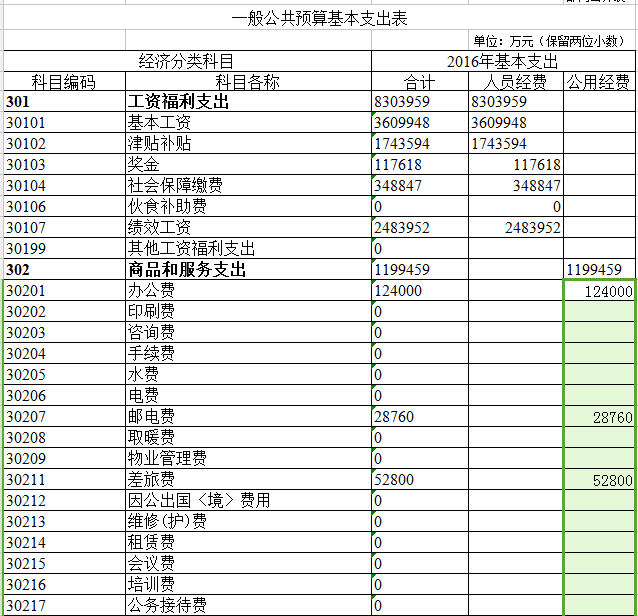Image resolution: width=638 pixels, height=616 pixels.
Task: Select the cell 差旅费
Action: point(248,479)
